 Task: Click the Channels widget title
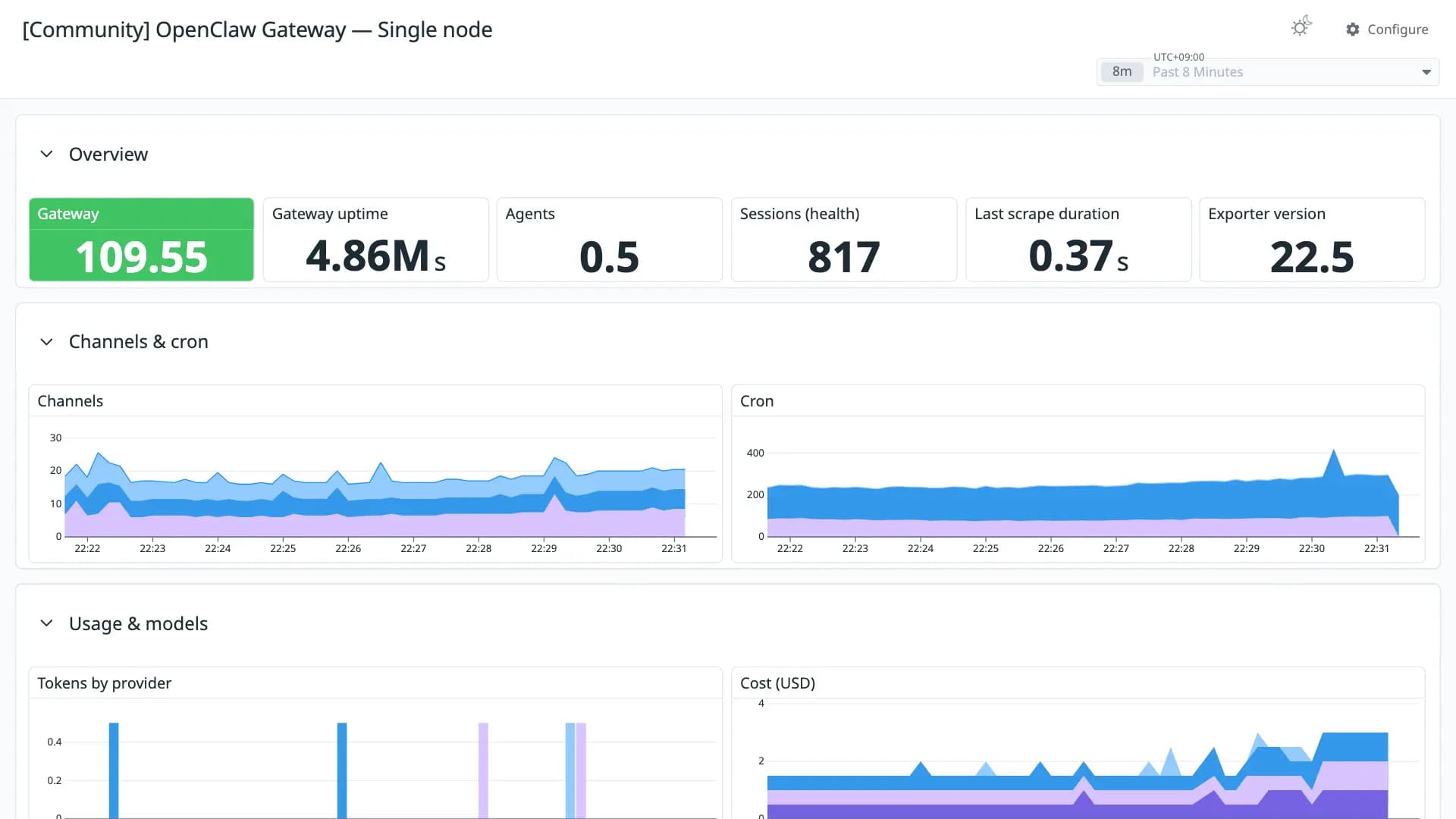click(71, 401)
